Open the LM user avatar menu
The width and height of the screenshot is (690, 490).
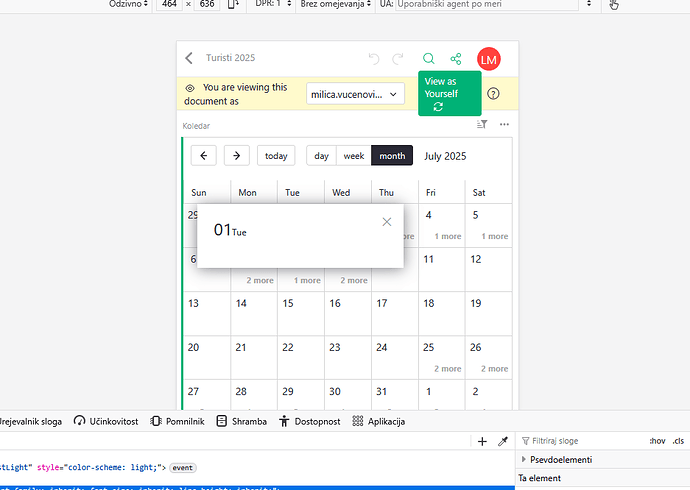coord(489,59)
